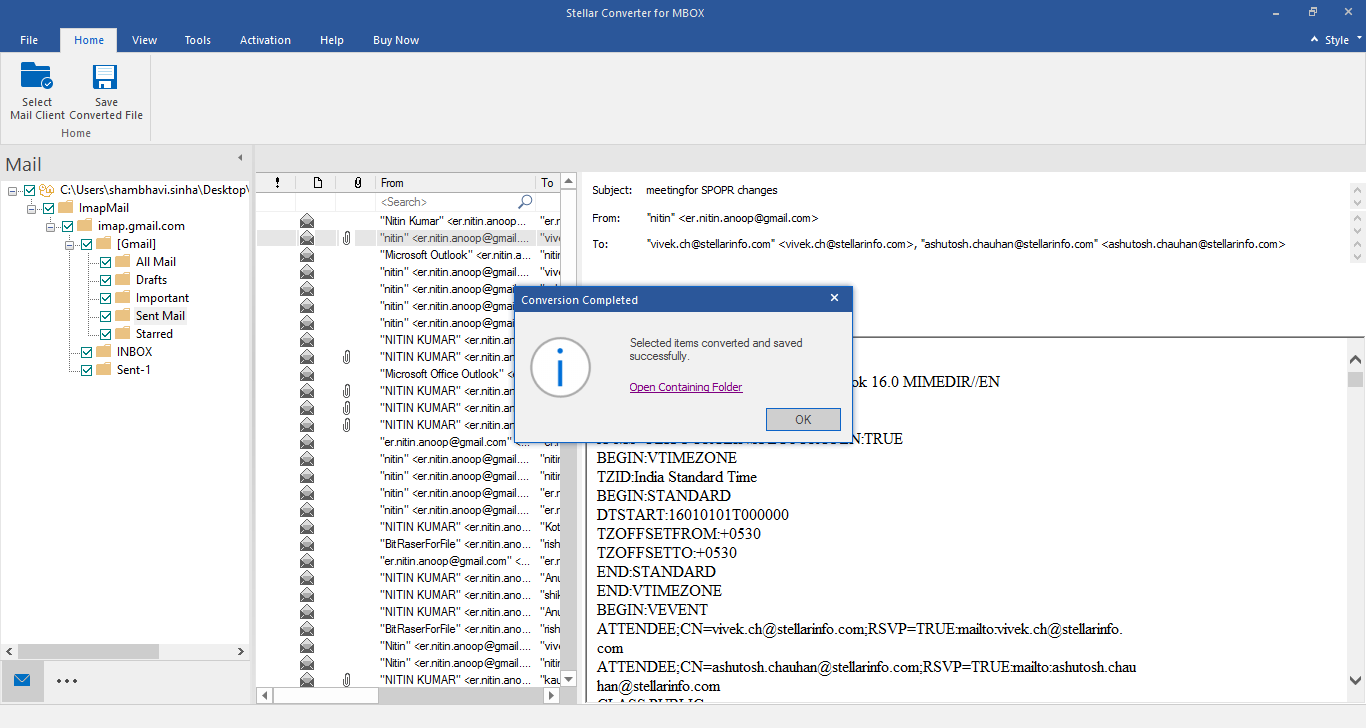Click the envelope icon in the highlighted "nitin" row
This screenshot has height=728, width=1366.
(307, 238)
